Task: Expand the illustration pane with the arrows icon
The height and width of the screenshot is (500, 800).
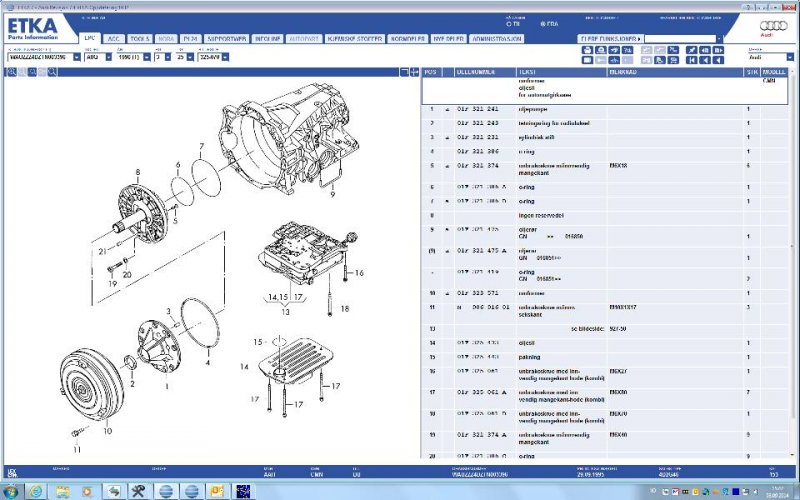Action: tap(414, 72)
